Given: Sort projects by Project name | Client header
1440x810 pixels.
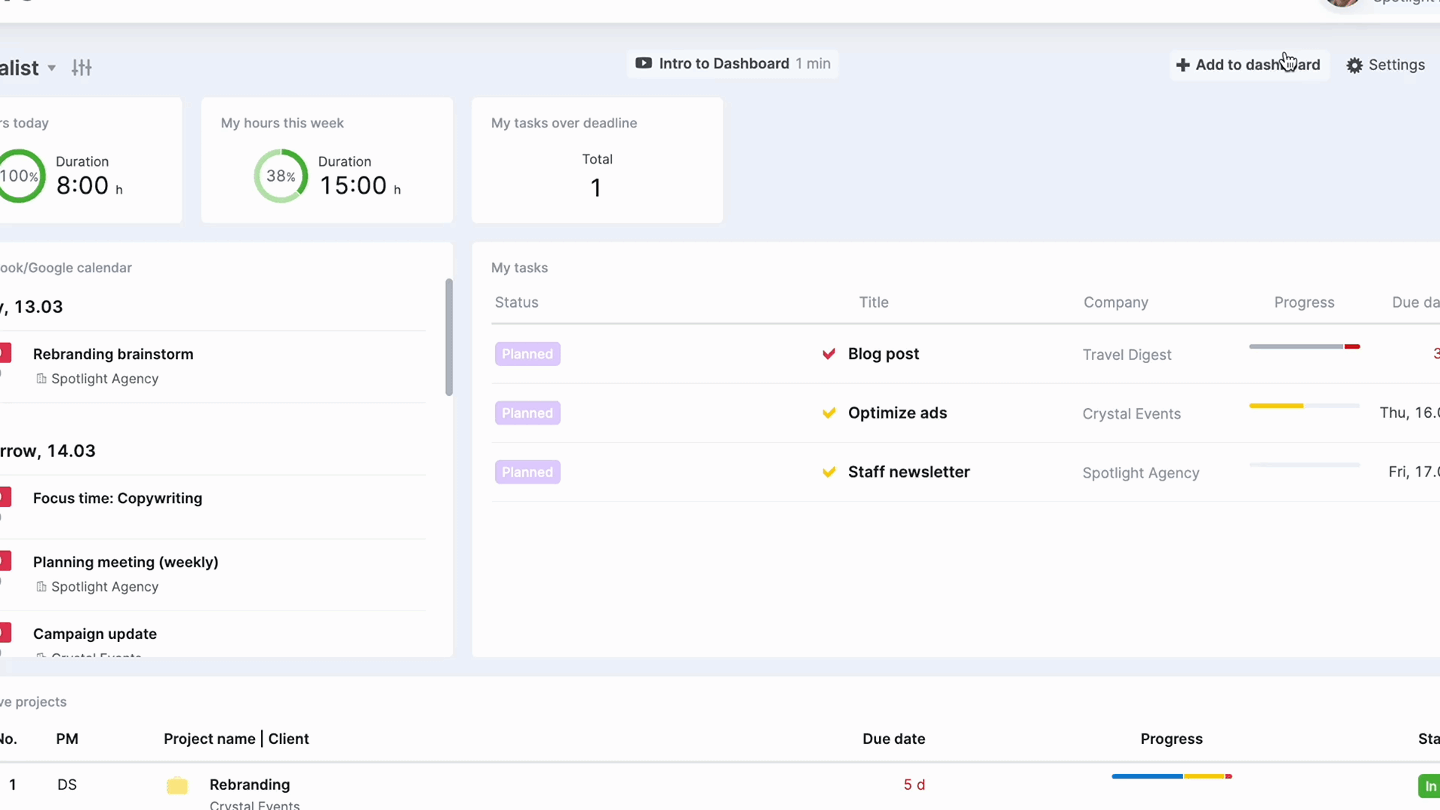Looking at the screenshot, I should (x=236, y=739).
